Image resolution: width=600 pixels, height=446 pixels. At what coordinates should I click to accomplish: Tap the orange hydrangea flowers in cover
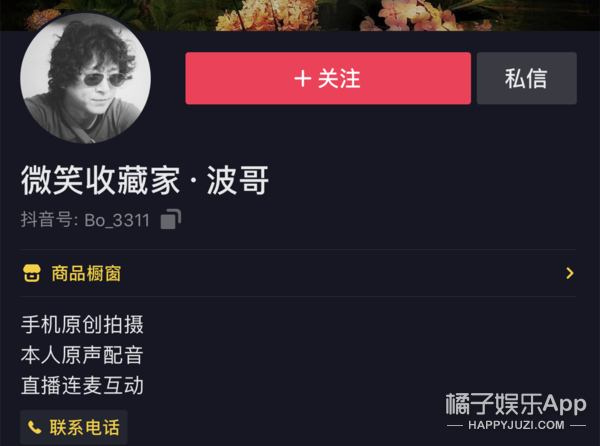pyautogui.click(x=268, y=17)
